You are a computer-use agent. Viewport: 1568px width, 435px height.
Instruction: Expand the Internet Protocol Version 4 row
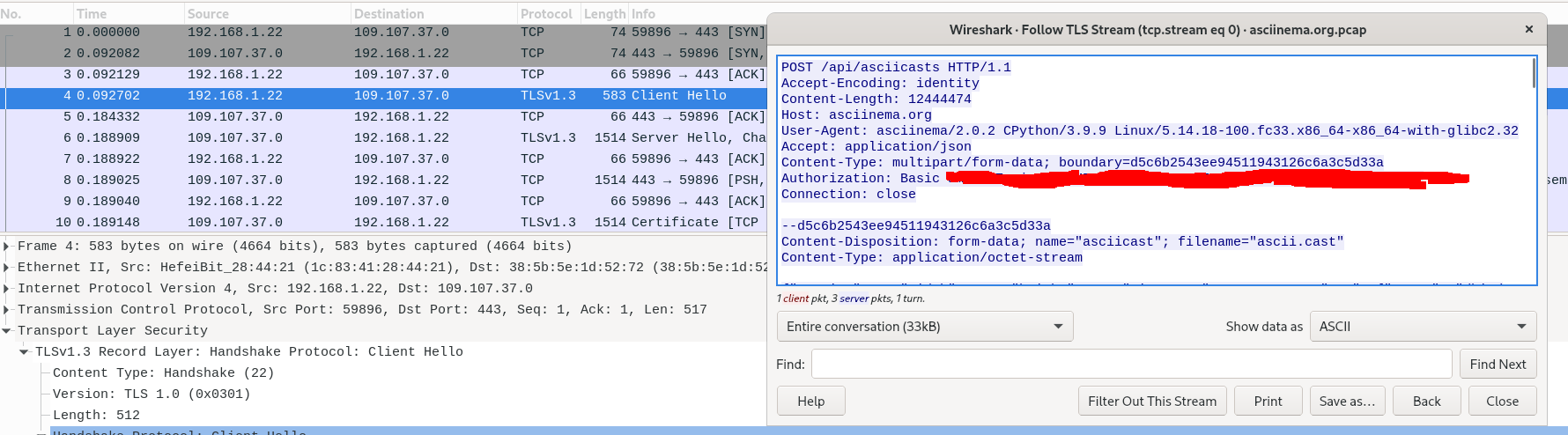[7, 289]
